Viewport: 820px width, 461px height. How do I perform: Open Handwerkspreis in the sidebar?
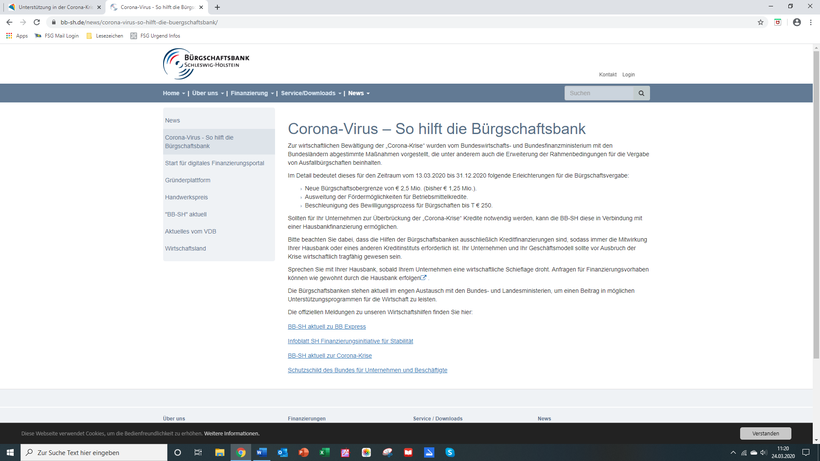[186, 198]
